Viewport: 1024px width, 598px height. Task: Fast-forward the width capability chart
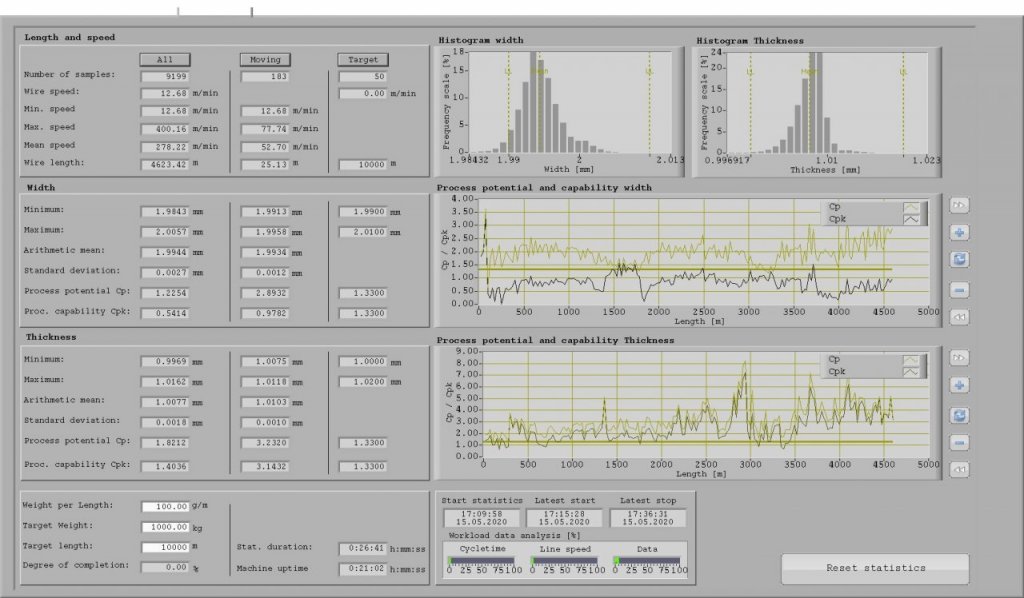click(x=959, y=204)
